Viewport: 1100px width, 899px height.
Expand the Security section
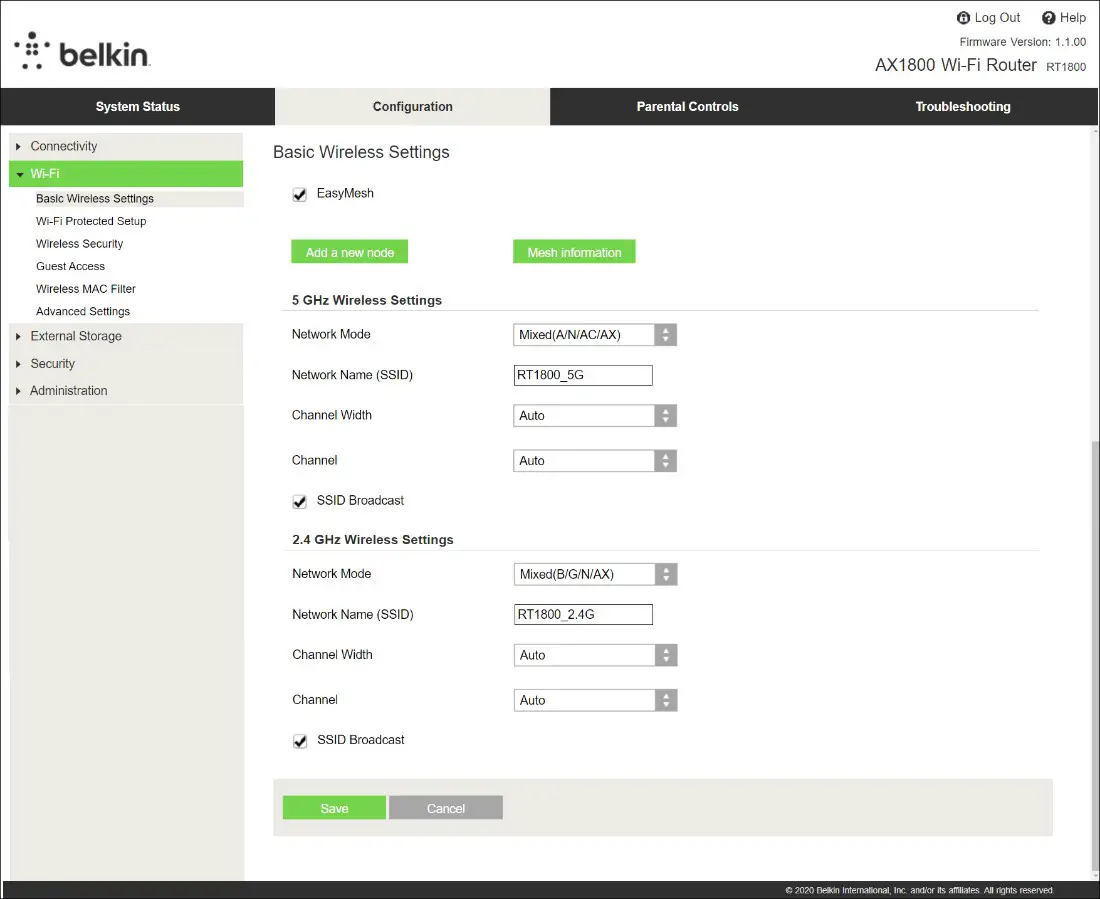click(126, 364)
